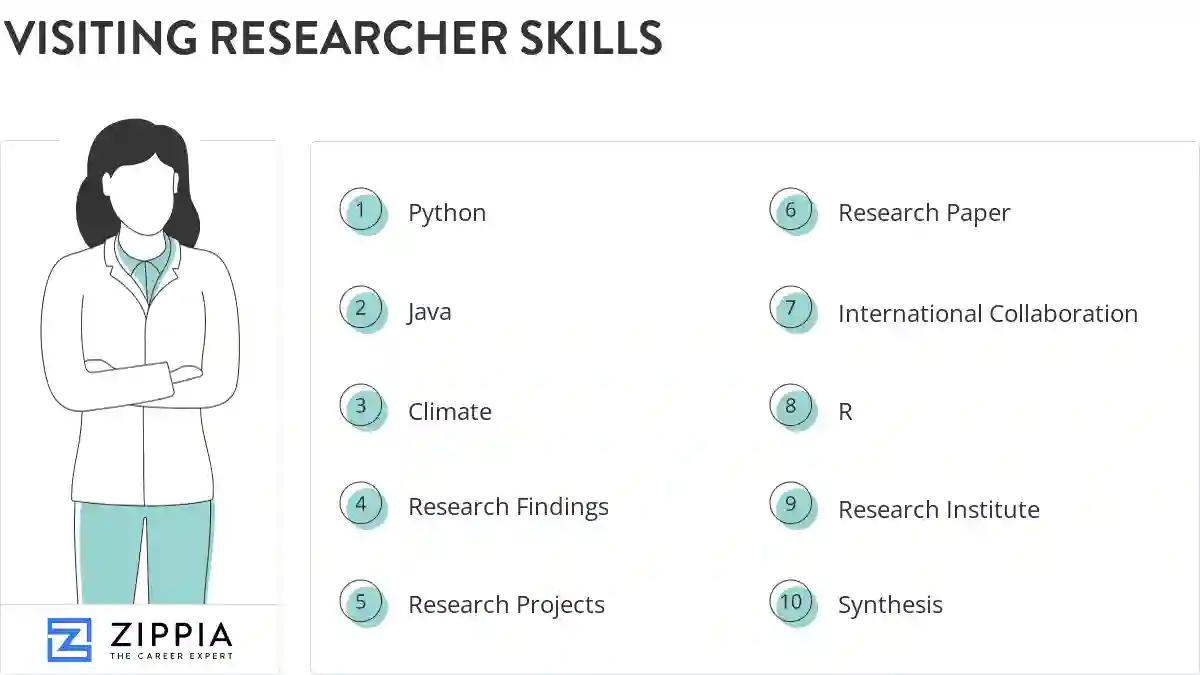Click the number 8 circle badge
This screenshot has height=675, width=1200.
[791, 407]
